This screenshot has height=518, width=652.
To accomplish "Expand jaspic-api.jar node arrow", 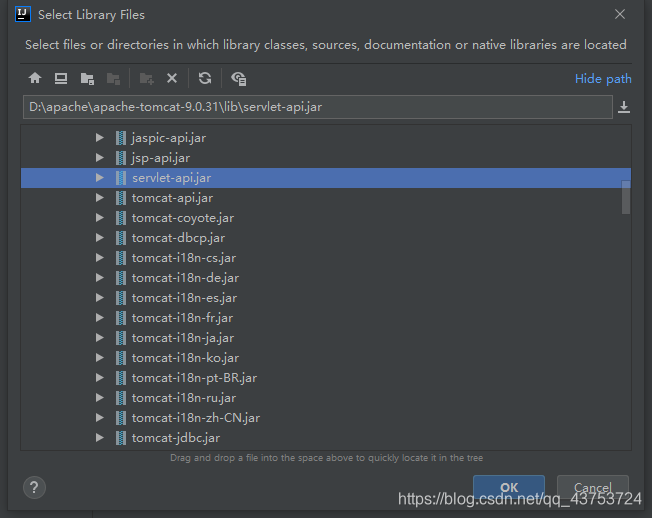I will coord(100,138).
